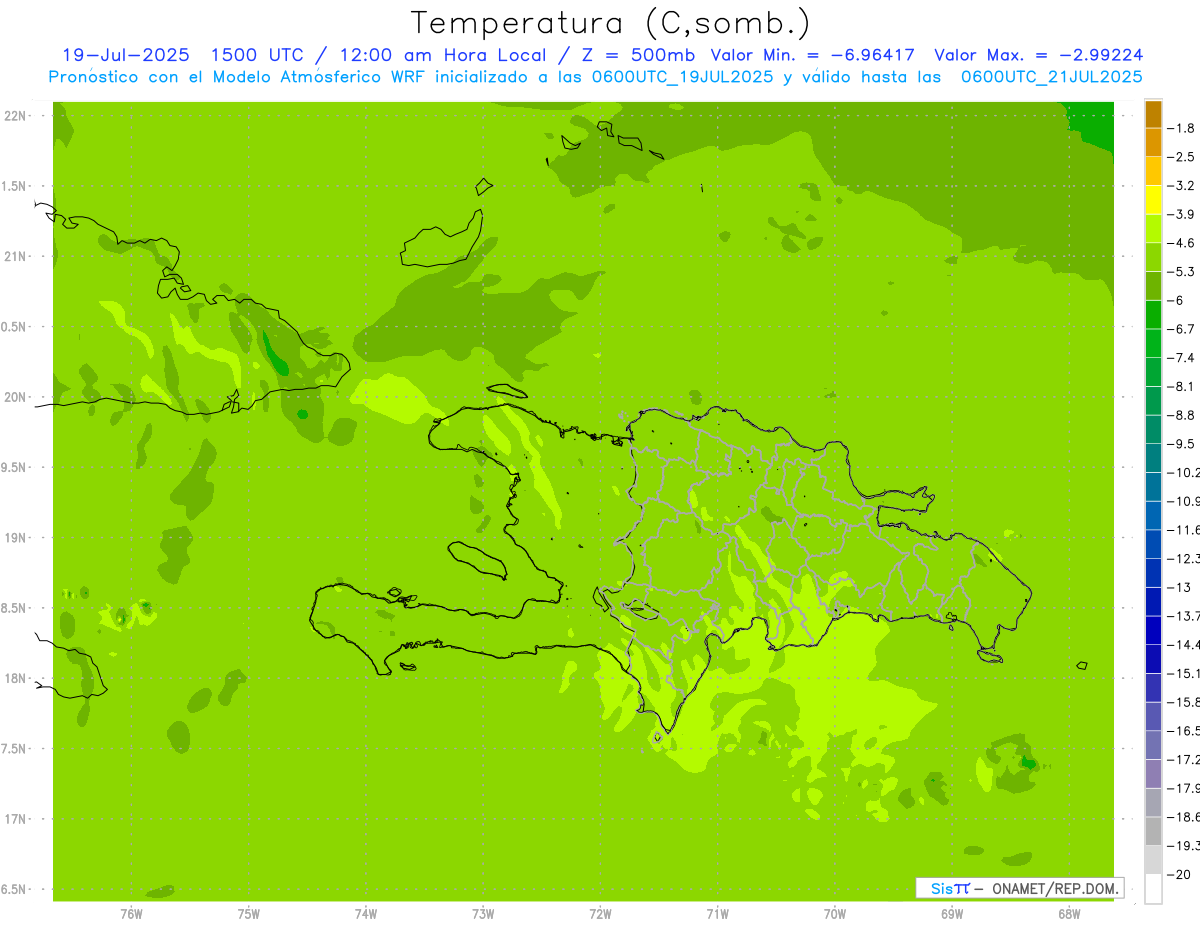
Task: Click the '75W' longitude tick label
Action: pyautogui.click(x=249, y=914)
